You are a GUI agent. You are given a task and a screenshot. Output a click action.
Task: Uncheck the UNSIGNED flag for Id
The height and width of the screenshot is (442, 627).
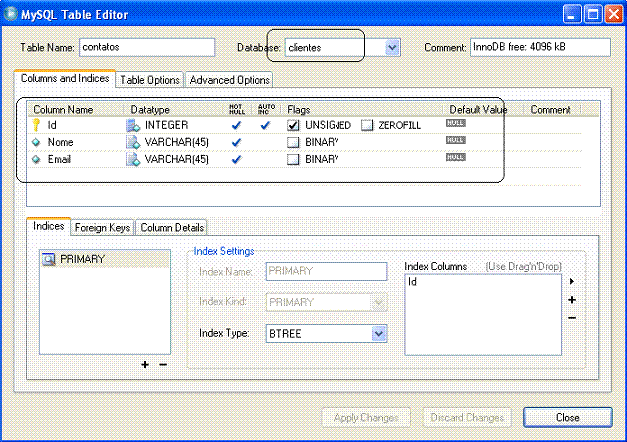point(293,125)
